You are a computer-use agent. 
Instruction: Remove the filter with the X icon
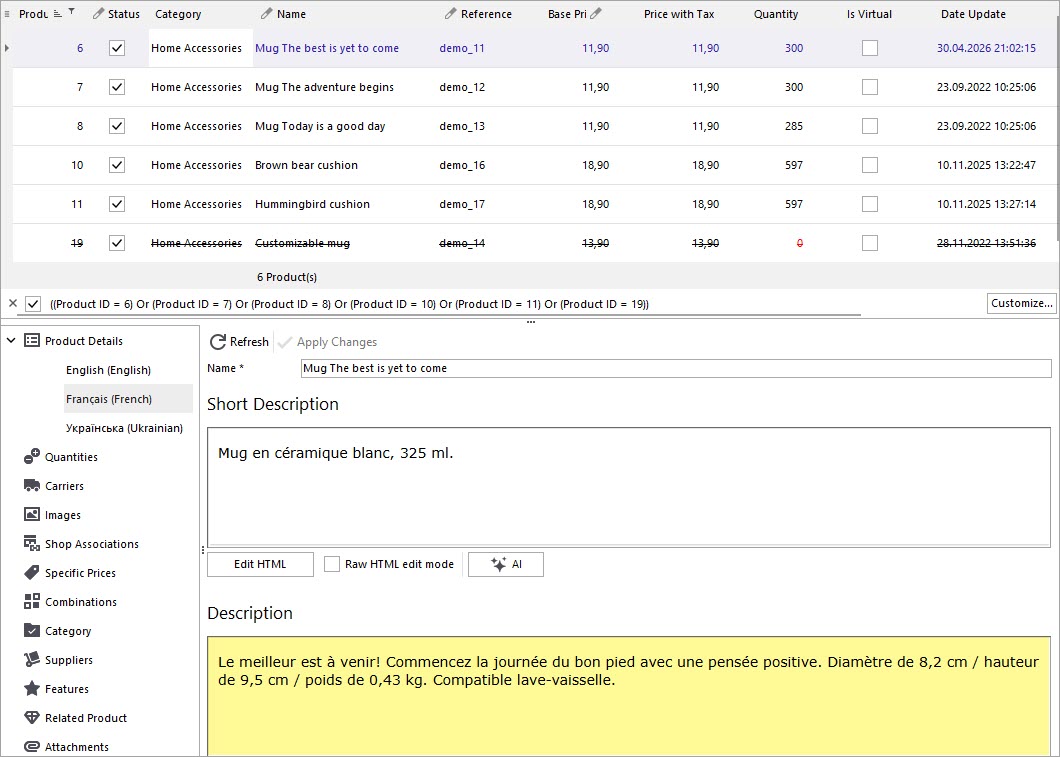coord(12,303)
